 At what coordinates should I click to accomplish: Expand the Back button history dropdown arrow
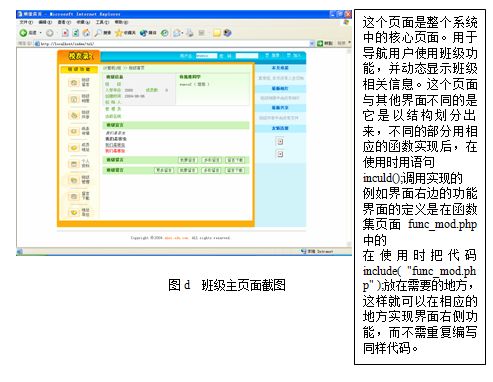(x=41, y=33)
